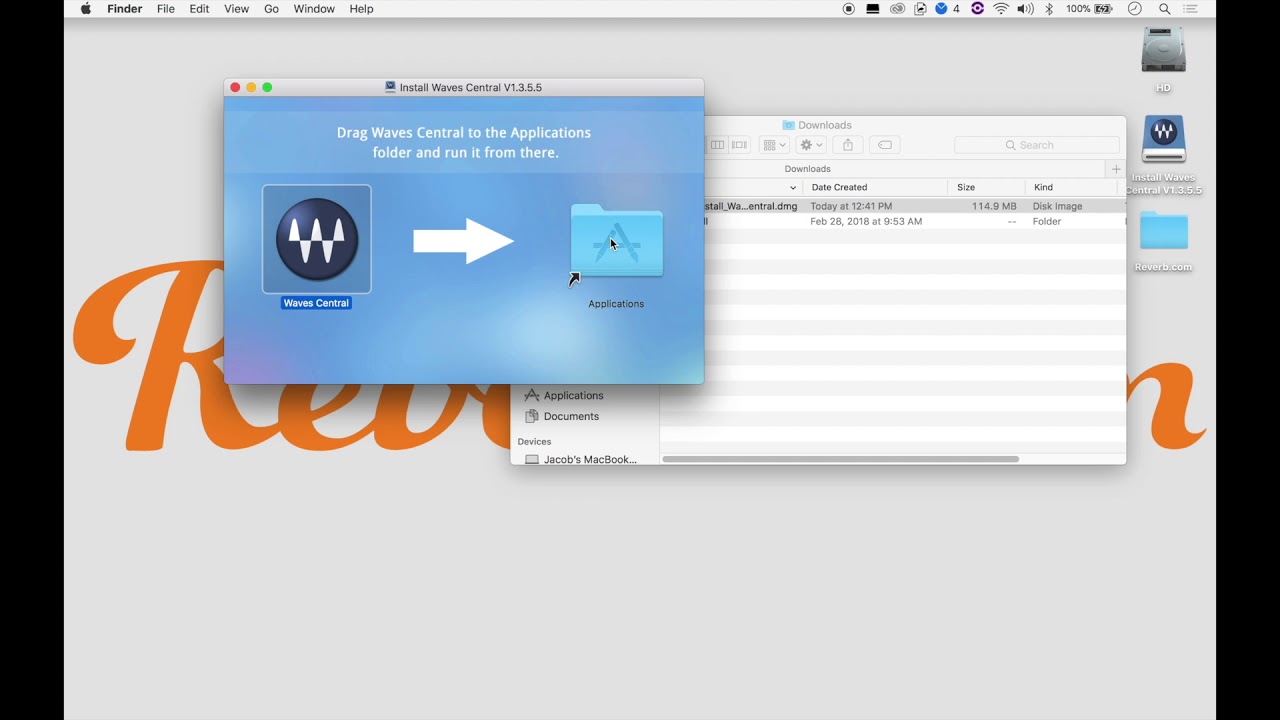Open Creative Cloud menu bar icon
This screenshot has width=1280, height=720.
click(x=897, y=9)
